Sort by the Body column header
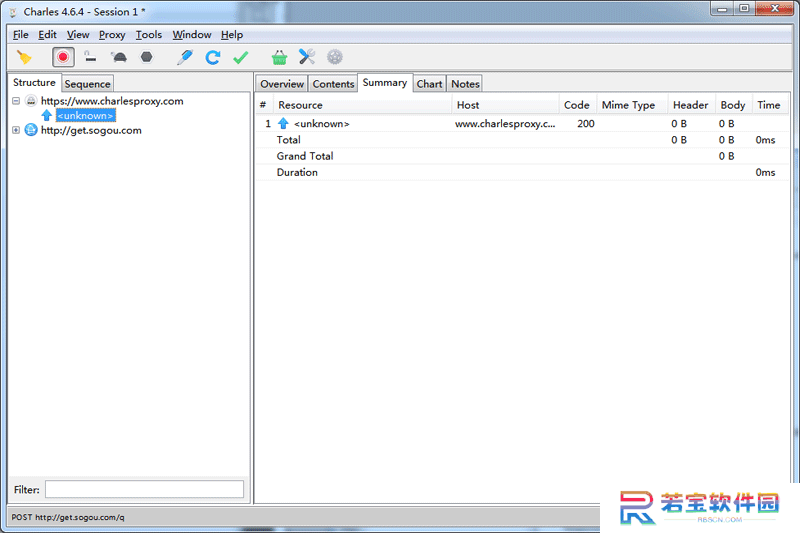 click(733, 105)
